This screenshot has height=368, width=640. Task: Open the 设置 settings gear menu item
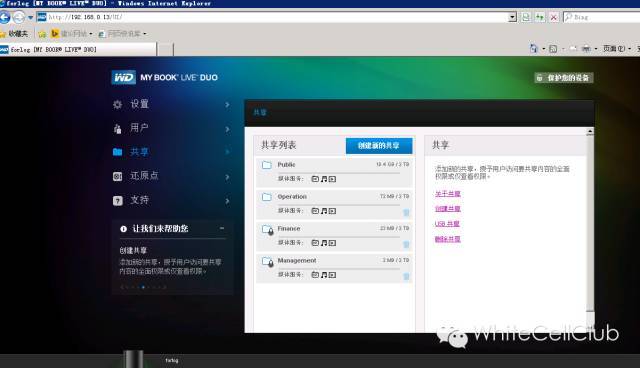point(131,104)
